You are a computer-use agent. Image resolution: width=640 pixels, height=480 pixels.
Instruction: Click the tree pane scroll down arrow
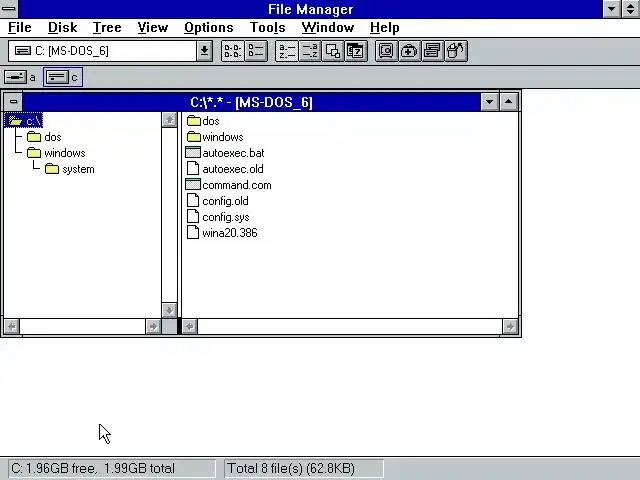pos(169,310)
